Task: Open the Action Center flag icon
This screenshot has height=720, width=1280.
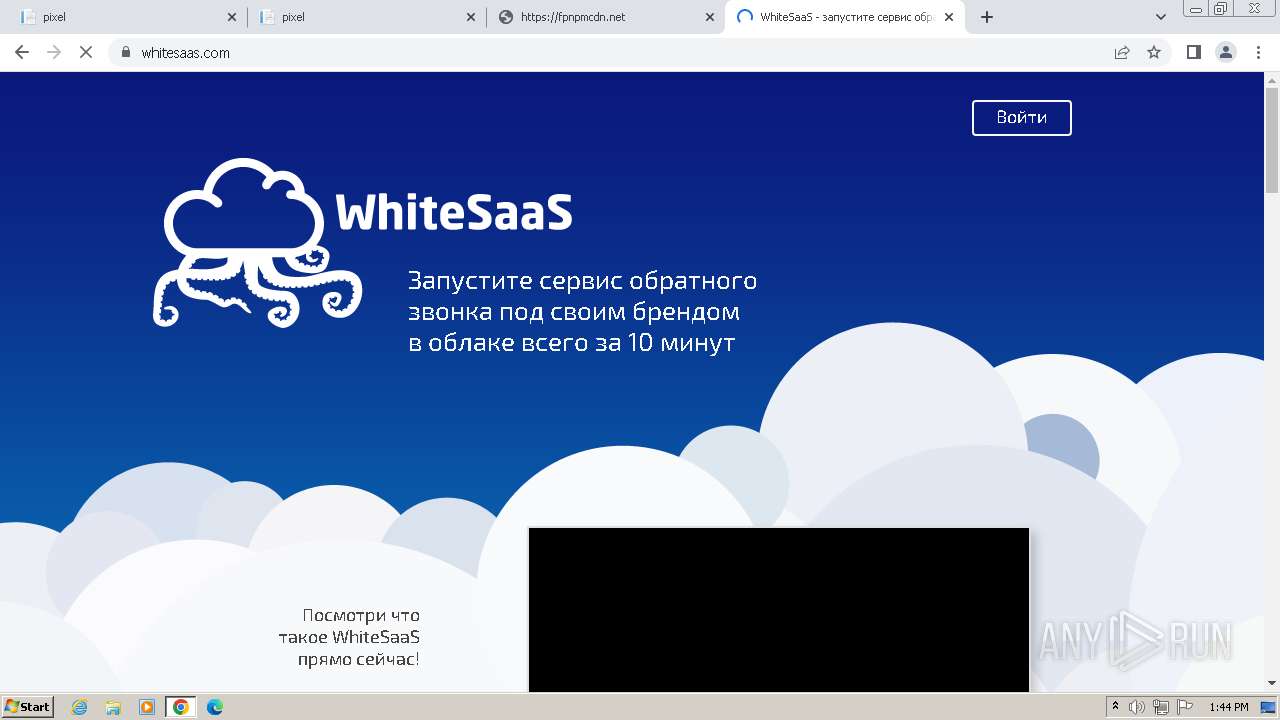Action: (1185, 707)
